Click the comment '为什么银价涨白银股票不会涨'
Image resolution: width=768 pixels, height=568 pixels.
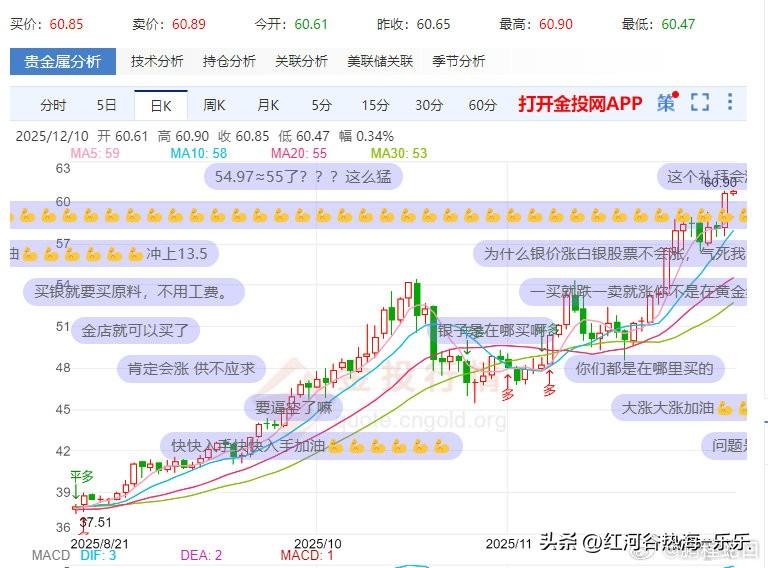point(610,253)
